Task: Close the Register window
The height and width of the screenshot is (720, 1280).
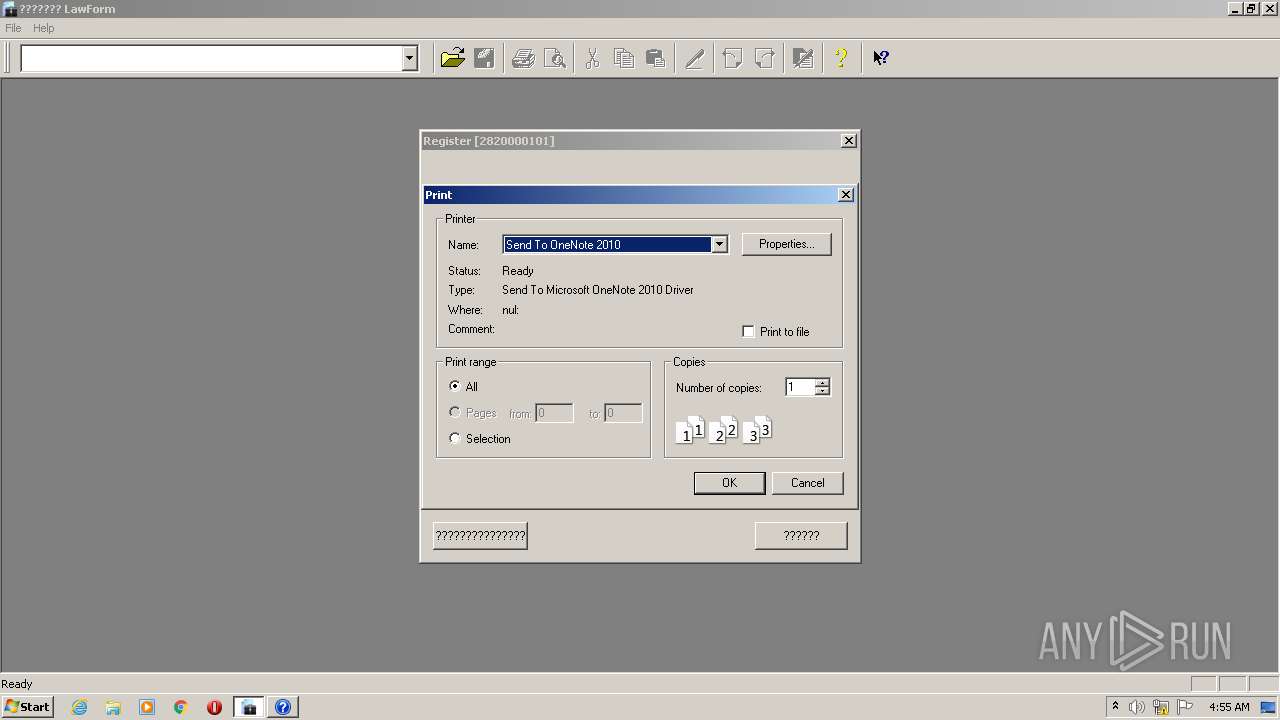Action: [849, 141]
